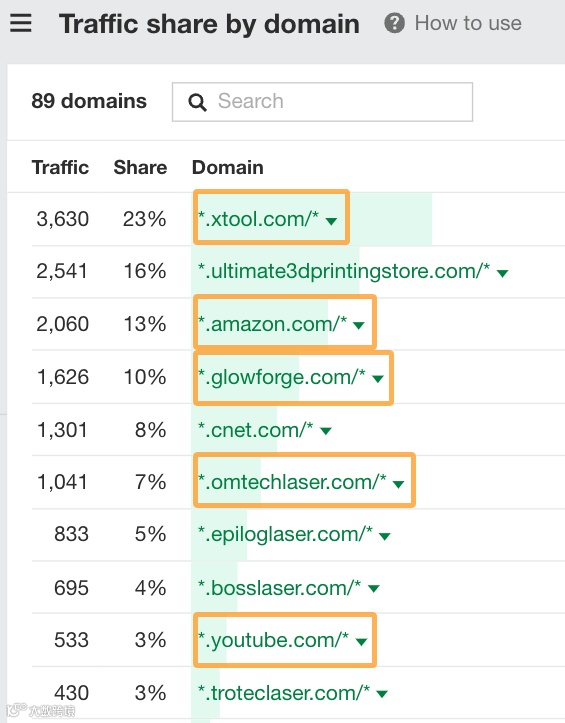Select the 1,301 traffic value
565x723 pixels.
tap(62, 430)
